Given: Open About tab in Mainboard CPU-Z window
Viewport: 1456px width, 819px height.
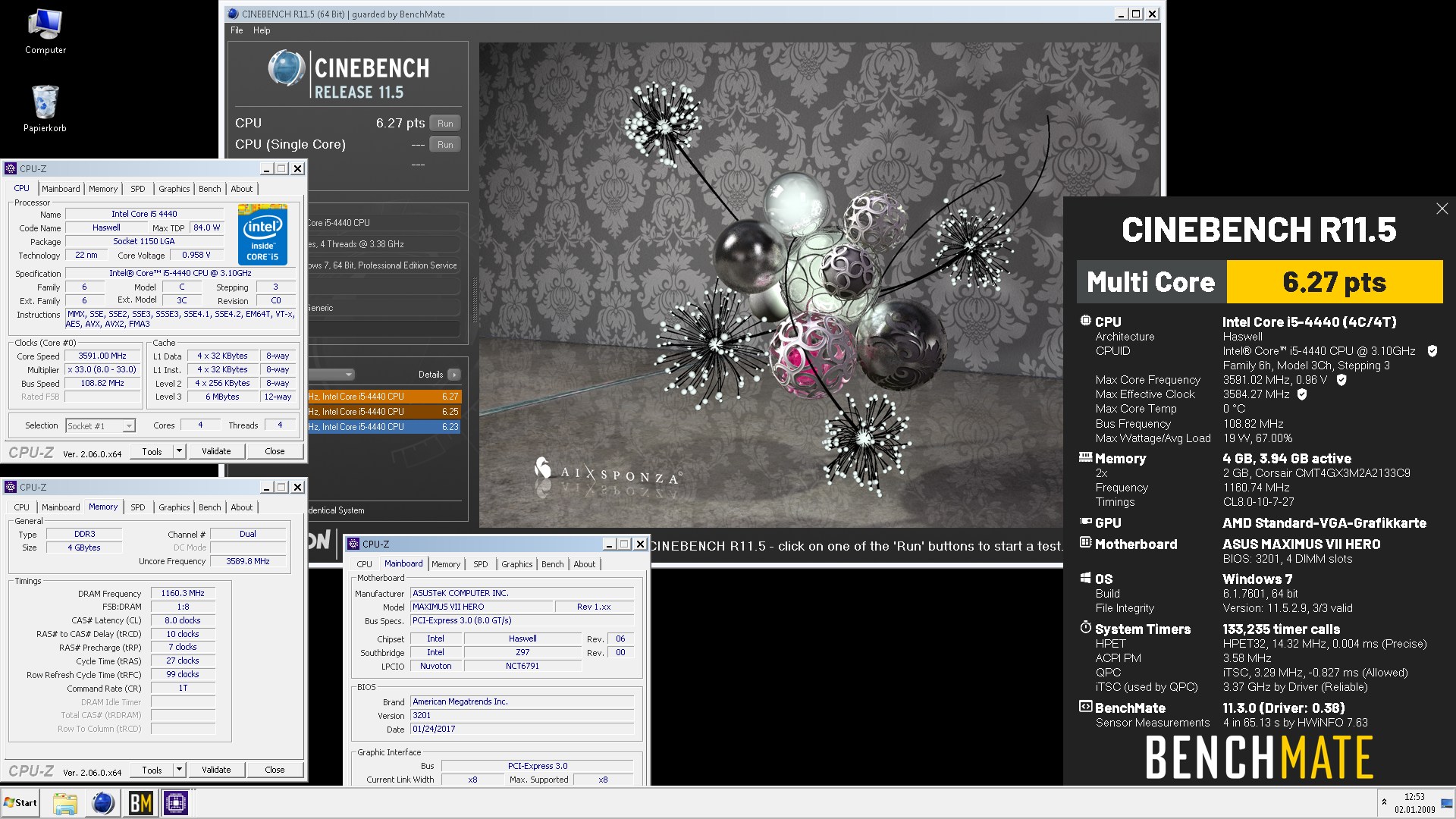Looking at the screenshot, I should click(x=584, y=564).
